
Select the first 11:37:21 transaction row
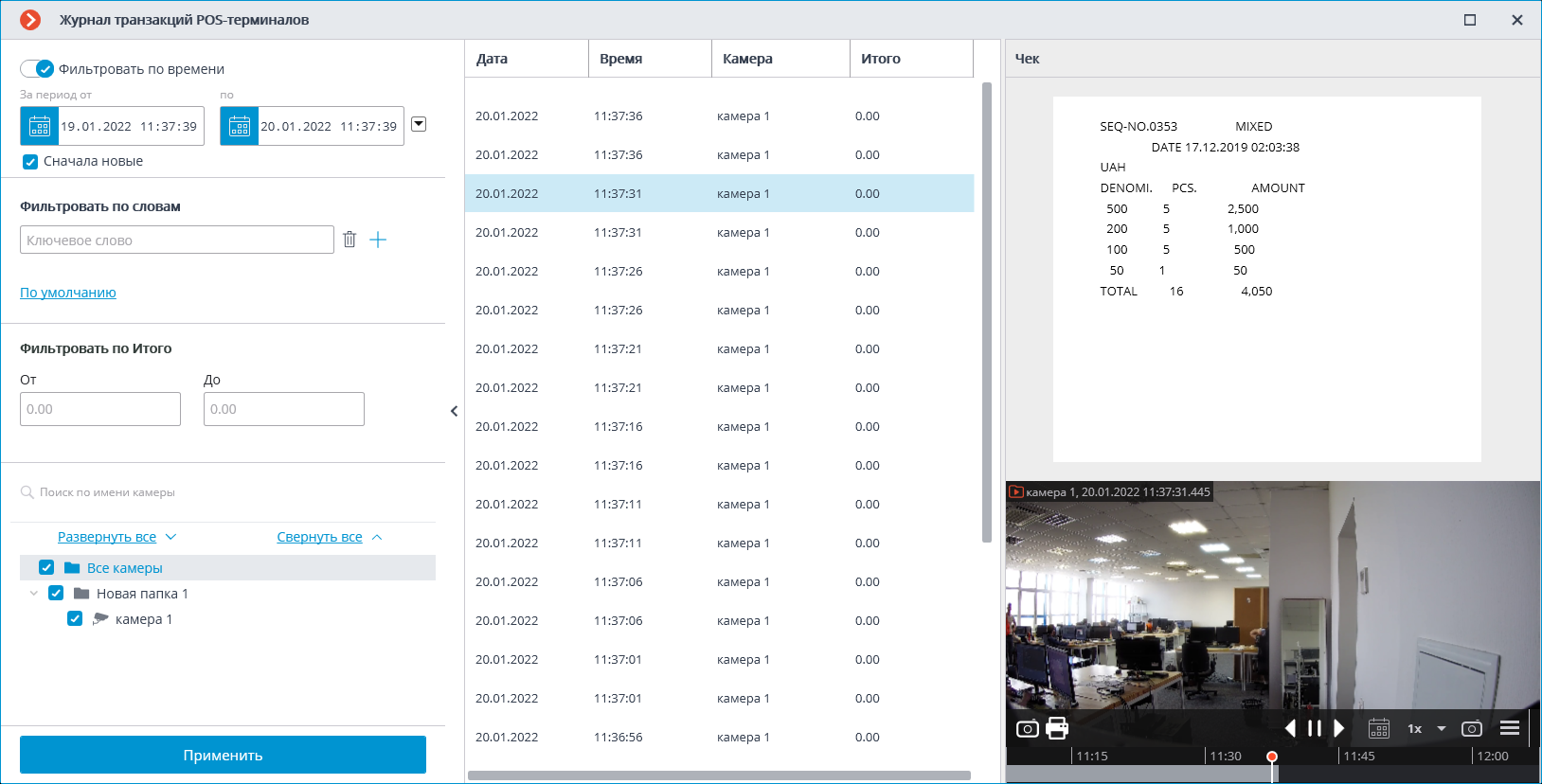(x=719, y=348)
